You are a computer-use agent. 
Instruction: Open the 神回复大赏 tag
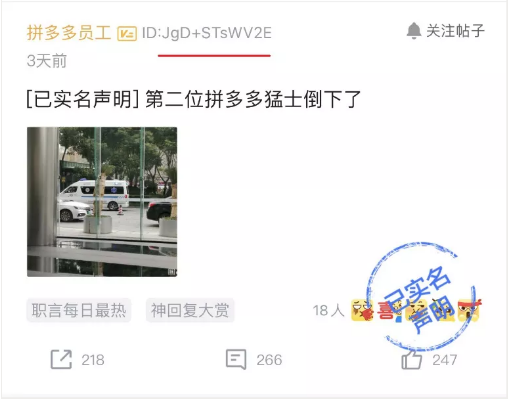[x=190, y=310]
